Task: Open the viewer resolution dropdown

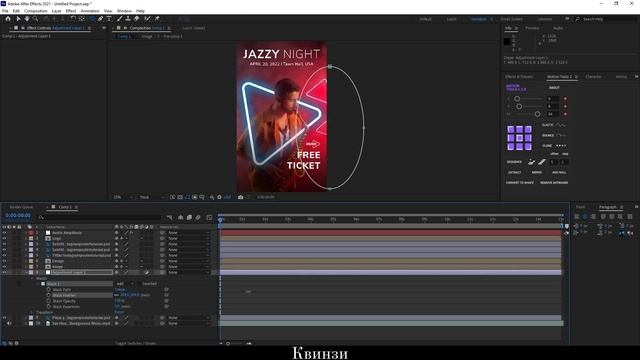Action: point(151,197)
